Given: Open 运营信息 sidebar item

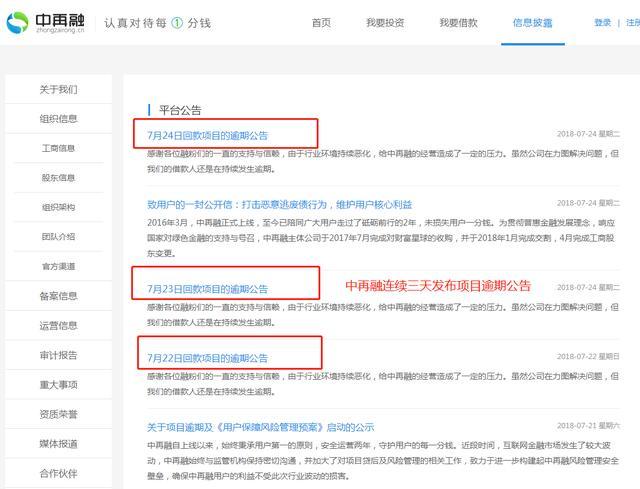Looking at the screenshot, I should click(x=58, y=326).
